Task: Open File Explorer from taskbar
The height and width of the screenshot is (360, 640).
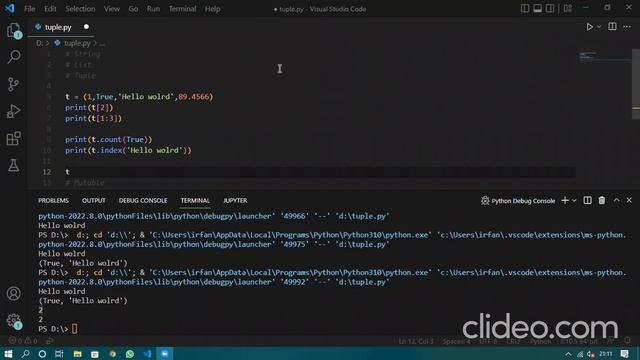Action: (x=78, y=354)
